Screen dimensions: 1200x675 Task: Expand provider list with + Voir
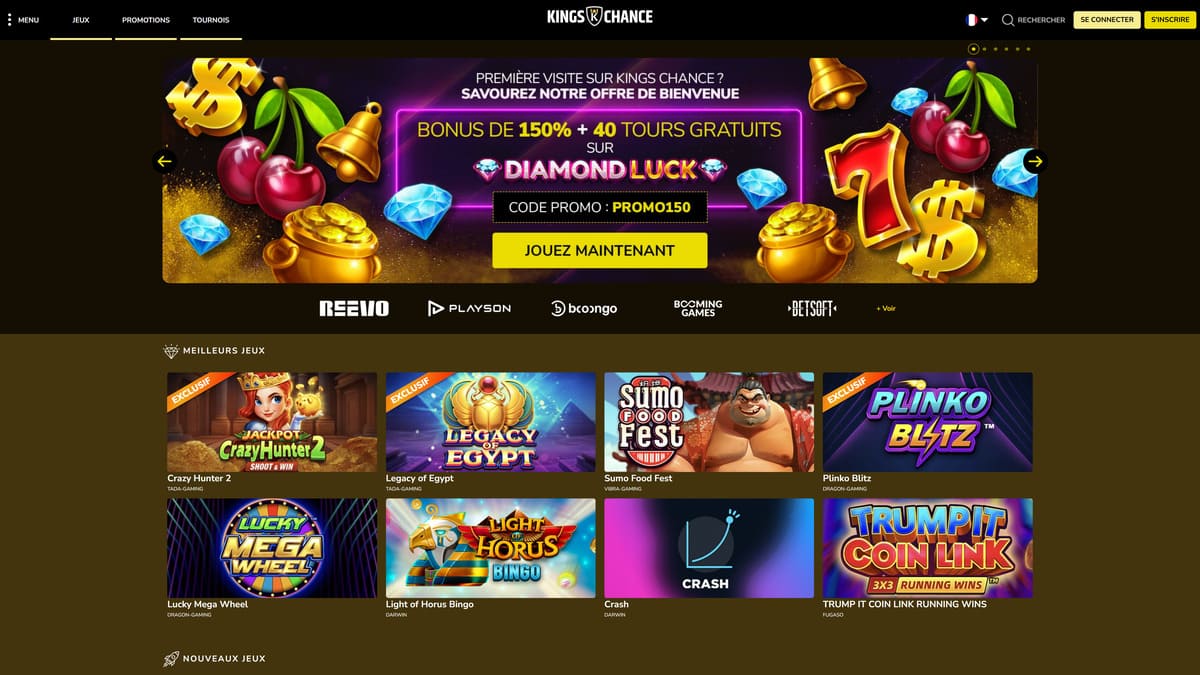[x=886, y=308]
